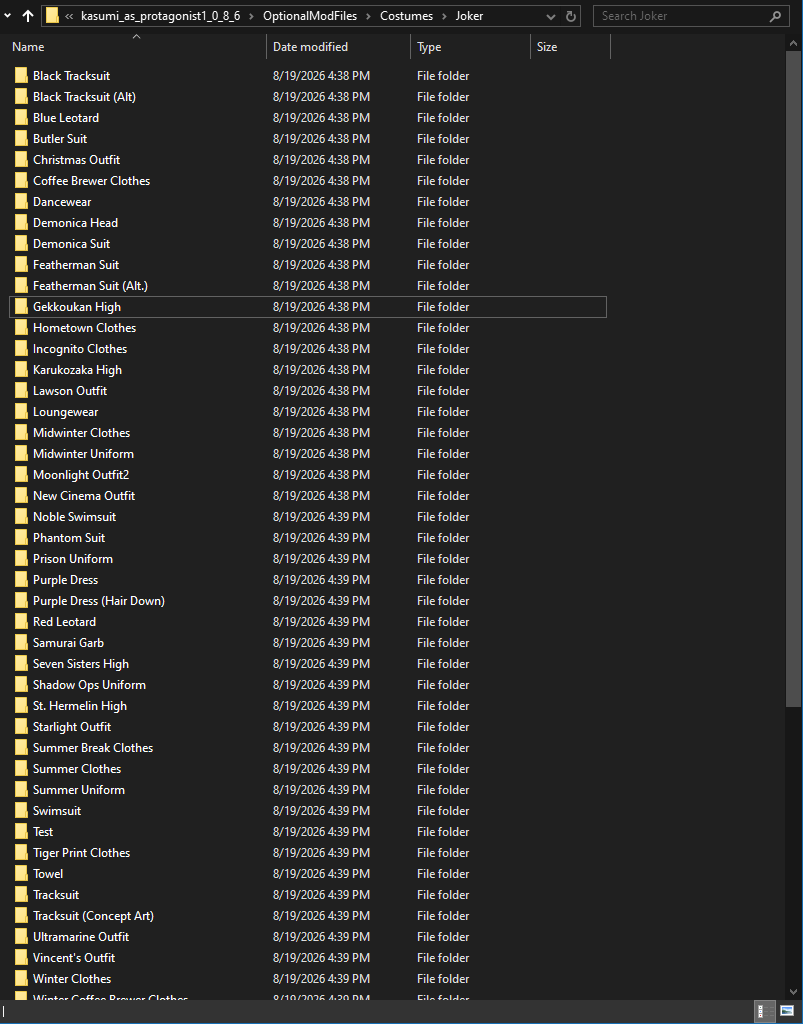Click the vertical scrollbar thumb
This screenshot has height=1024, width=803.
[793, 379]
